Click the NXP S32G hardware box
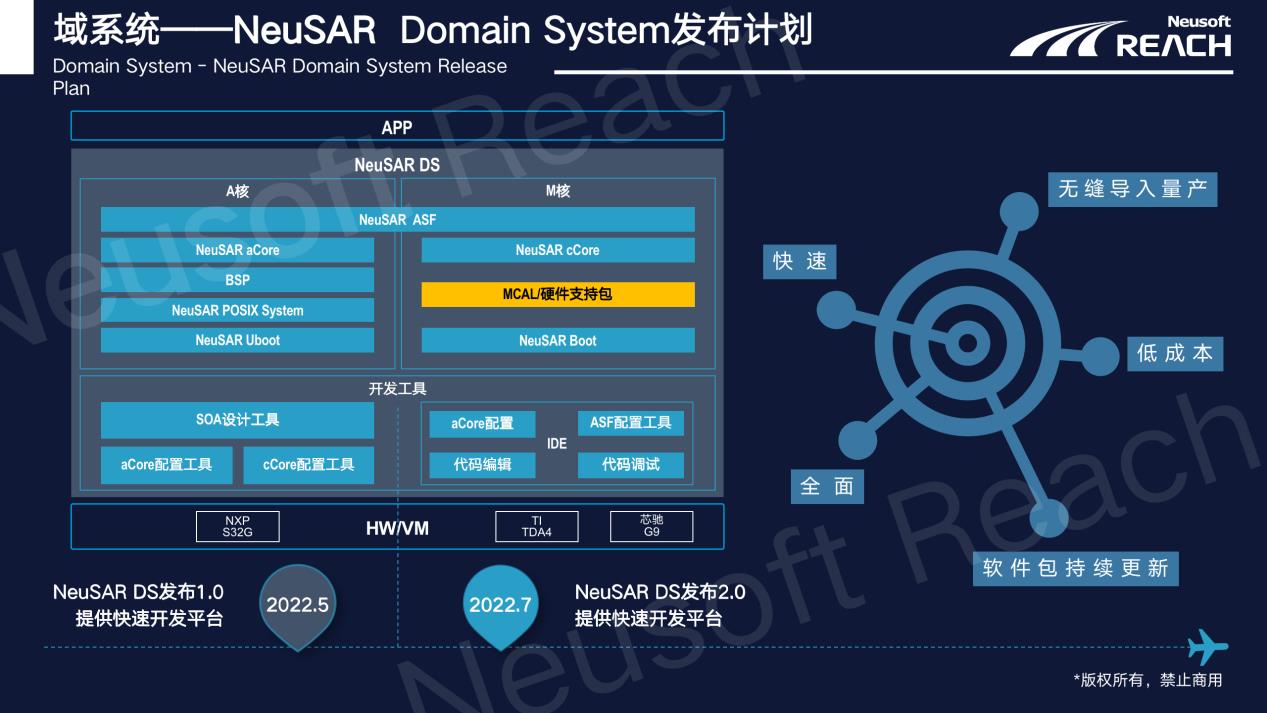The image size is (1267, 713). pos(237,526)
